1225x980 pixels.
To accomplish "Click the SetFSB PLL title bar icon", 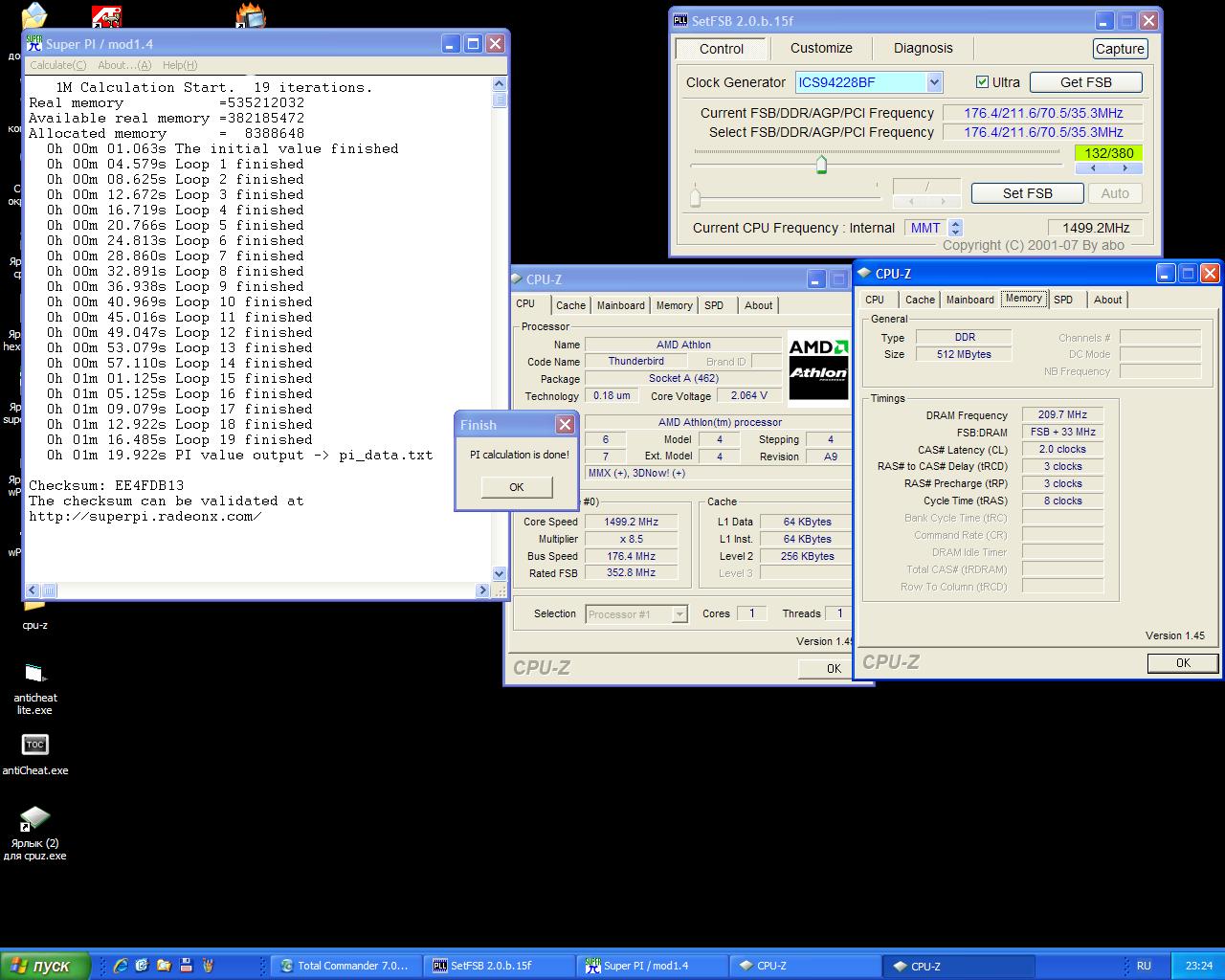I will click(x=680, y=20).
